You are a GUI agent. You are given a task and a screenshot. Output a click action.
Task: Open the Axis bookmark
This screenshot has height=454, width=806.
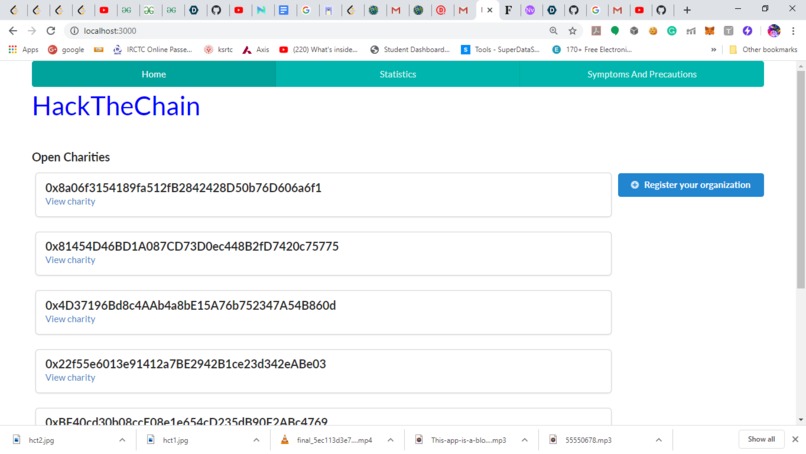coord(256,49)
